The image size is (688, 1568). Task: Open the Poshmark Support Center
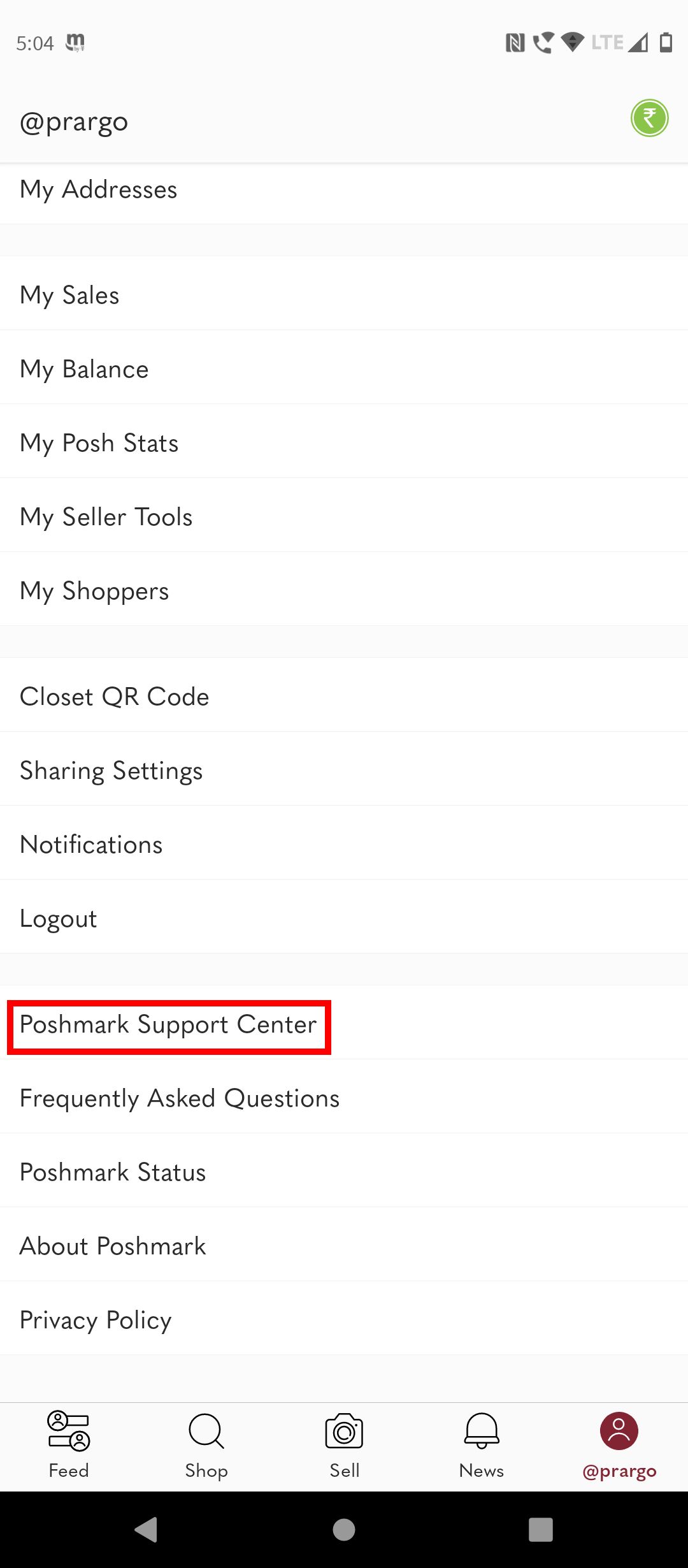(x=167, y=1025)
